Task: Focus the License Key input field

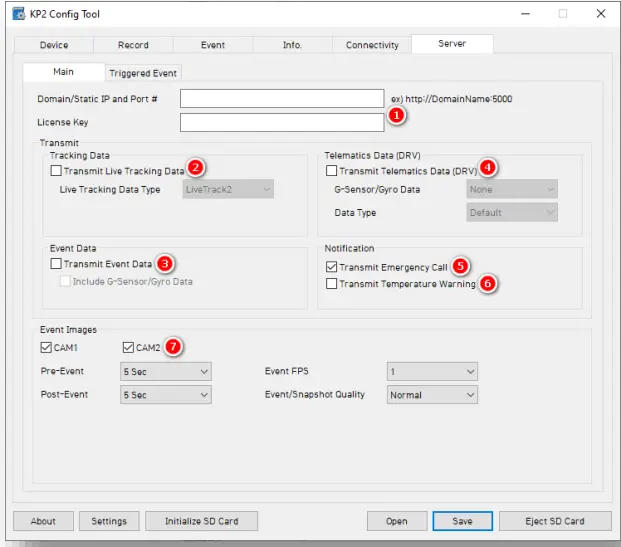Action: click(282, 122)
